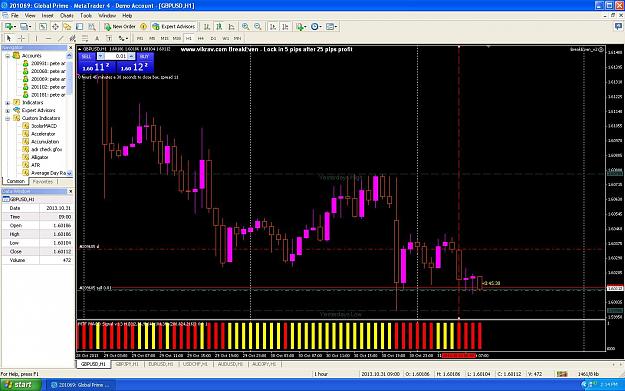Open the File menu
Image resolution: width=625 pixels, height=391 pixels.
15,16
